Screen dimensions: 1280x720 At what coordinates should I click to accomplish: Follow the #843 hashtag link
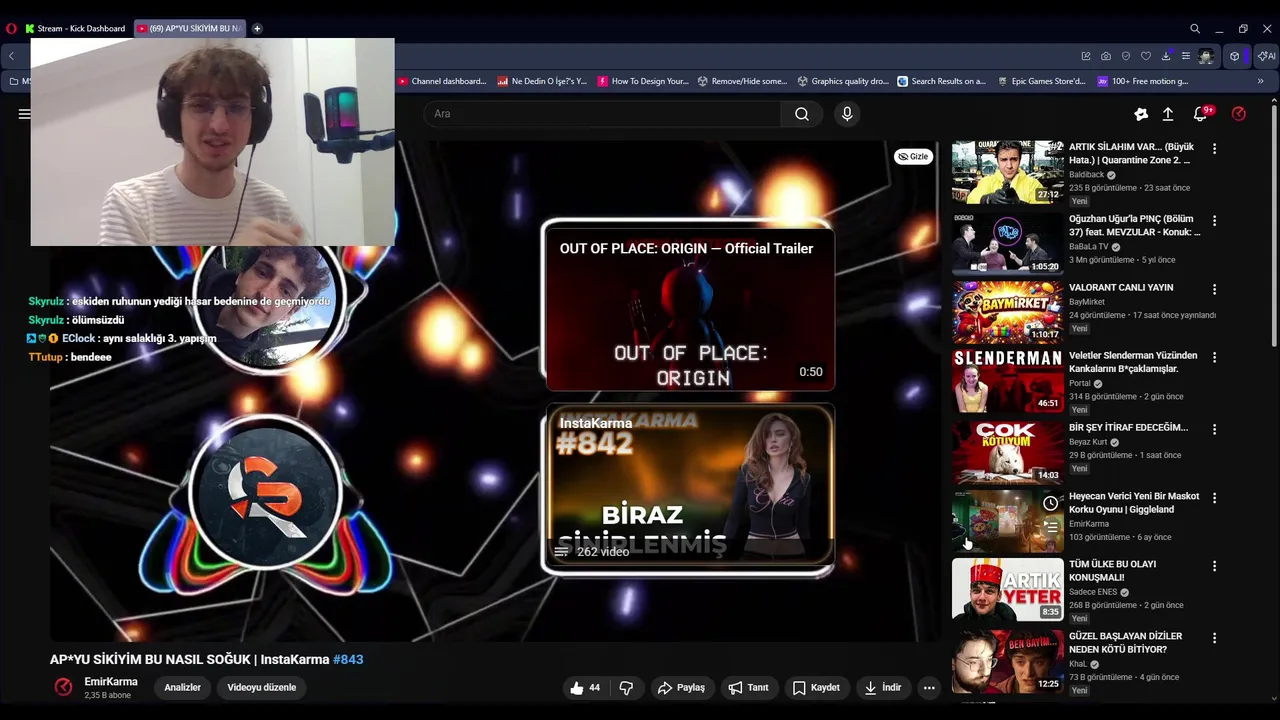348,660
